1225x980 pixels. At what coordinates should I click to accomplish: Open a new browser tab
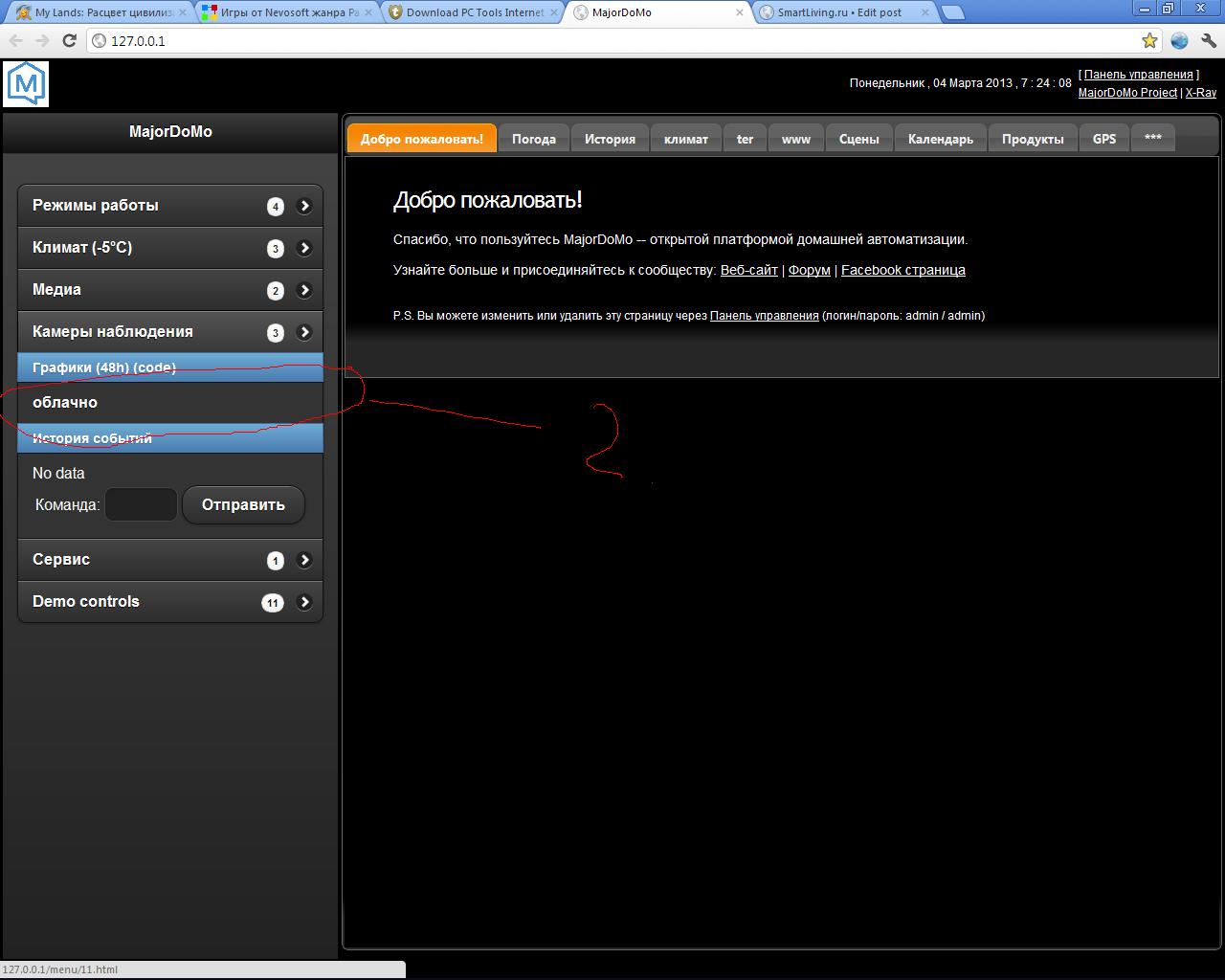pyautogui.click(x=952, y=12)
